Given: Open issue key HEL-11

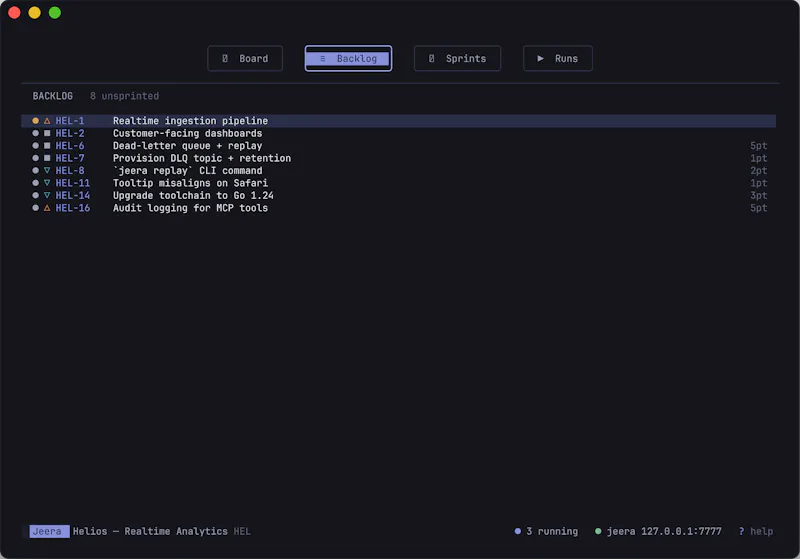Looking at the screenshot, I should (72, 183).
